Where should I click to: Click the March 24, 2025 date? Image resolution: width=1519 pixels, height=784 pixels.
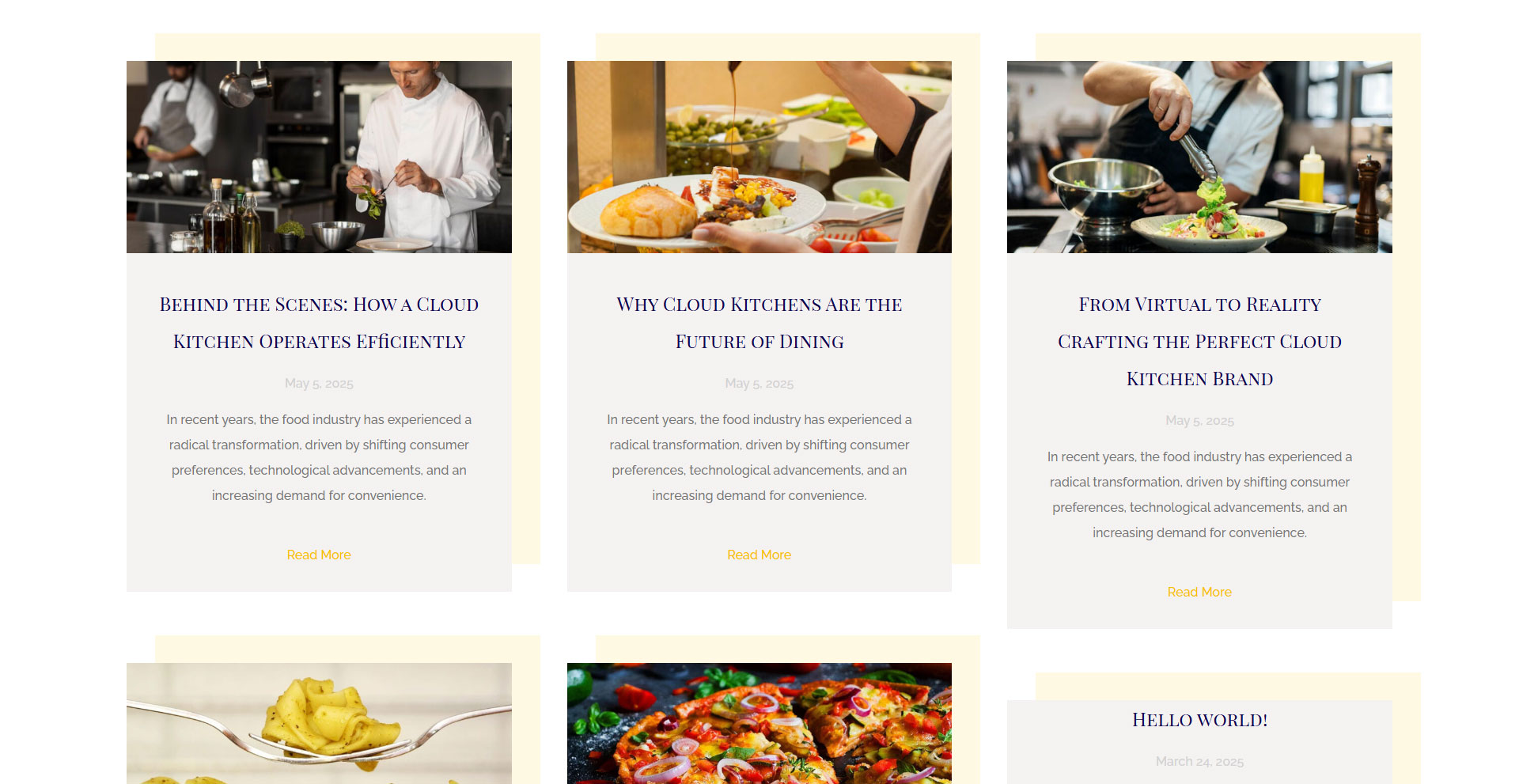click(x=1199, y=762)
